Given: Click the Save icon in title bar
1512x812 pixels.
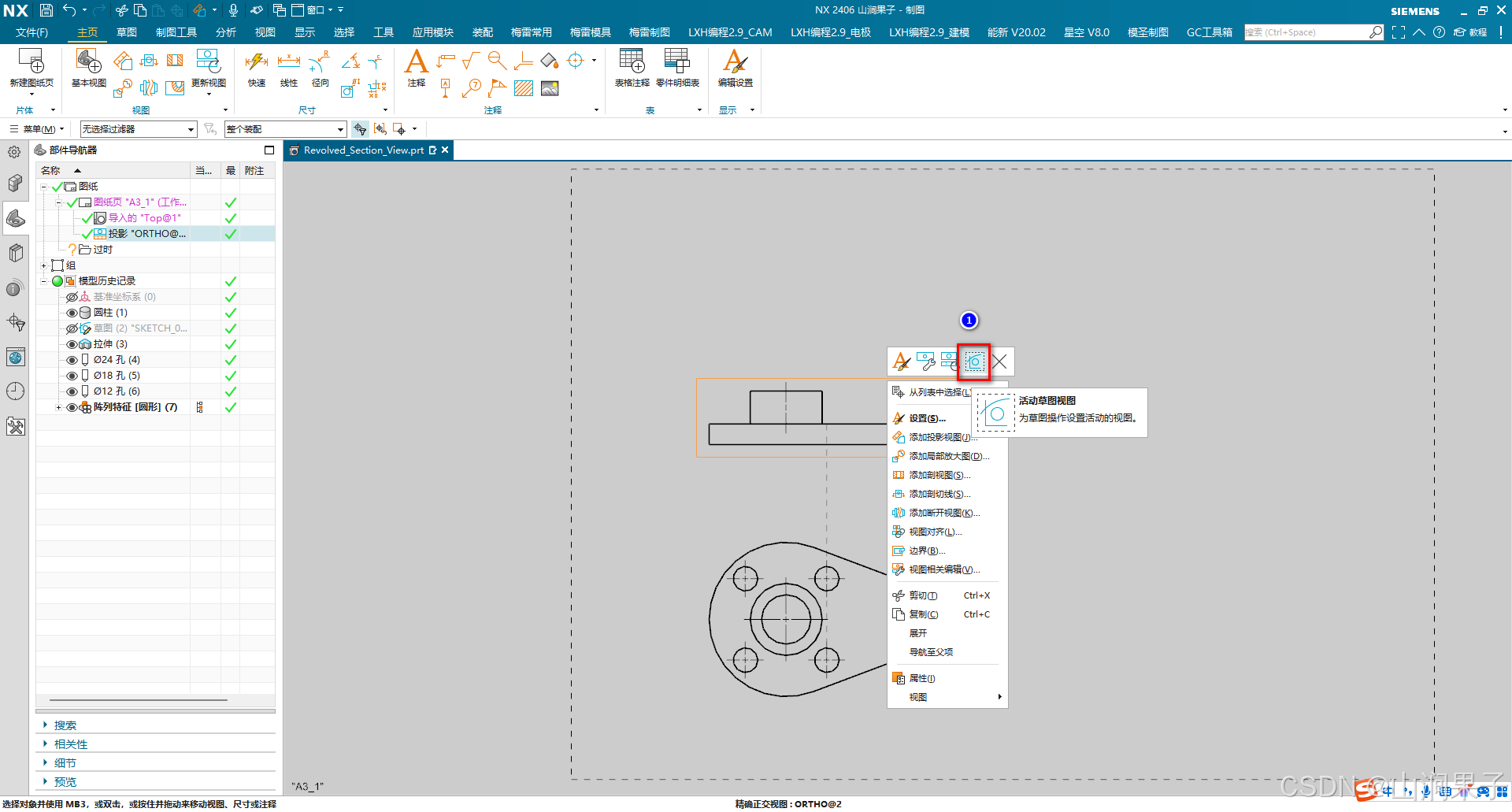Looking at the screenshot, I should point(46,10).
